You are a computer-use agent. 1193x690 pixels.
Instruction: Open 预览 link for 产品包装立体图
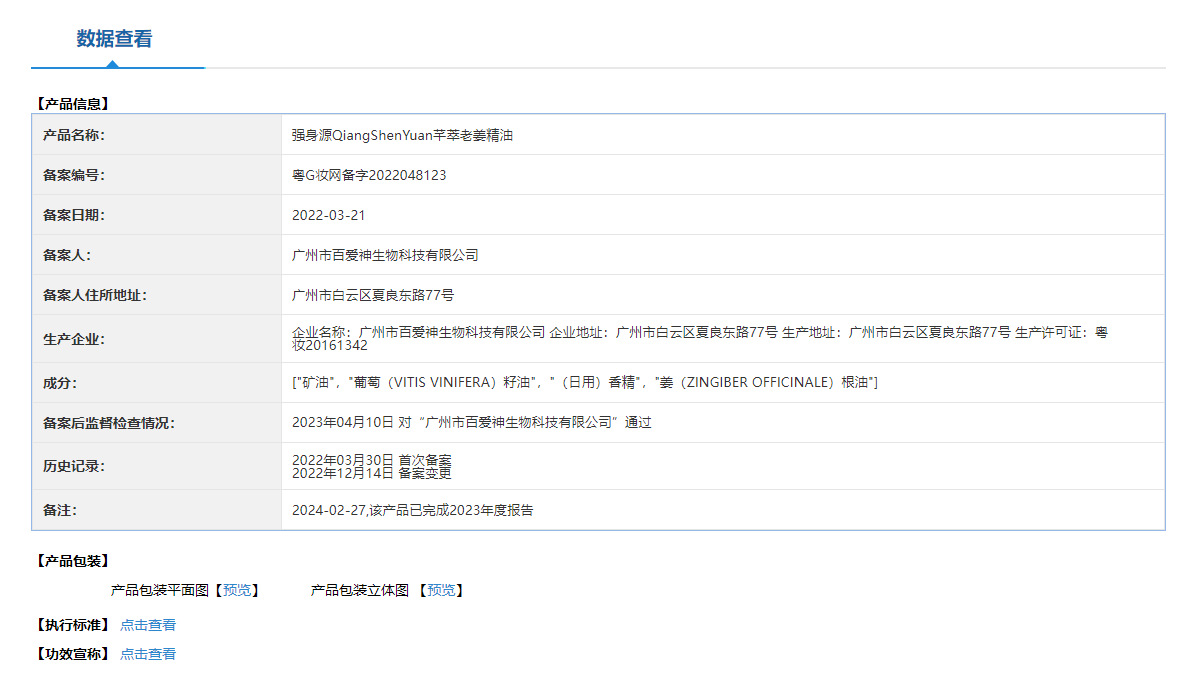[441, 590]
